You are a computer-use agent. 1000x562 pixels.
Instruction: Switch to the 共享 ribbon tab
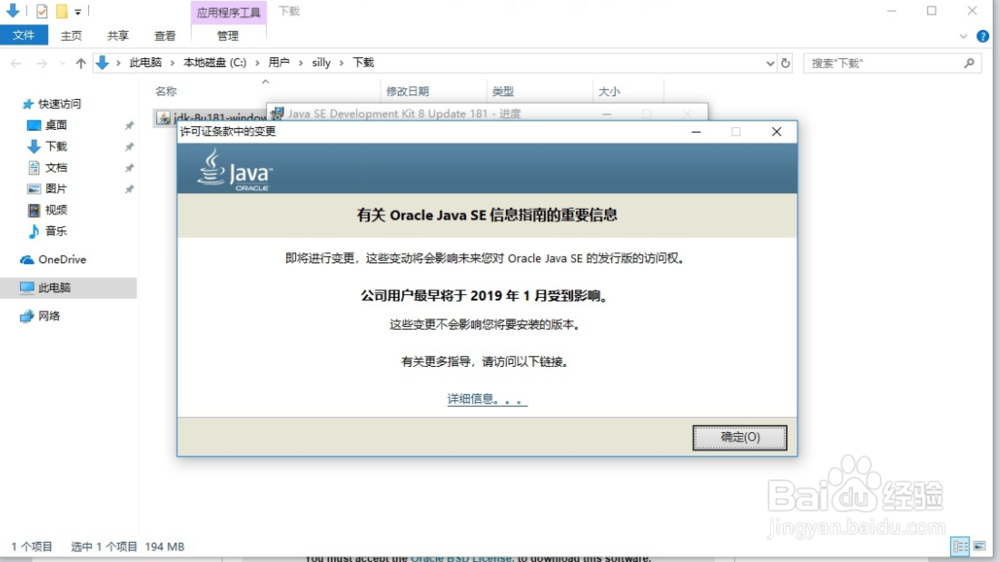click(118, 36)
